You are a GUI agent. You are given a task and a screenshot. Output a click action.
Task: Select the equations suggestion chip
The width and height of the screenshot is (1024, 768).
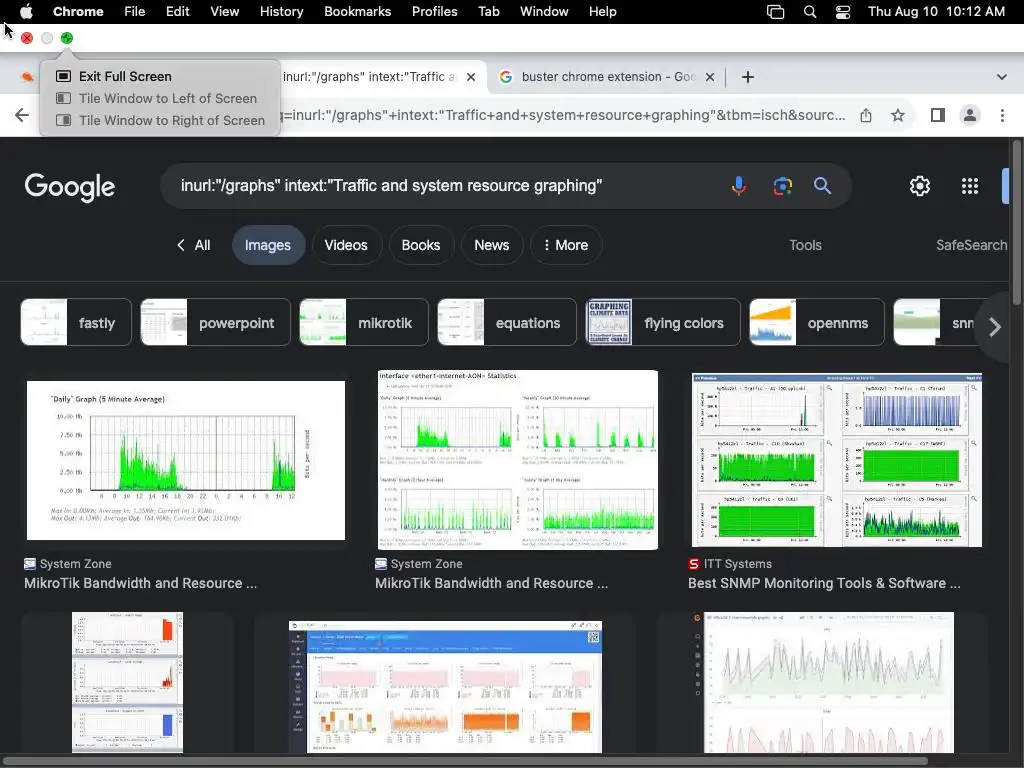[507, 323]
